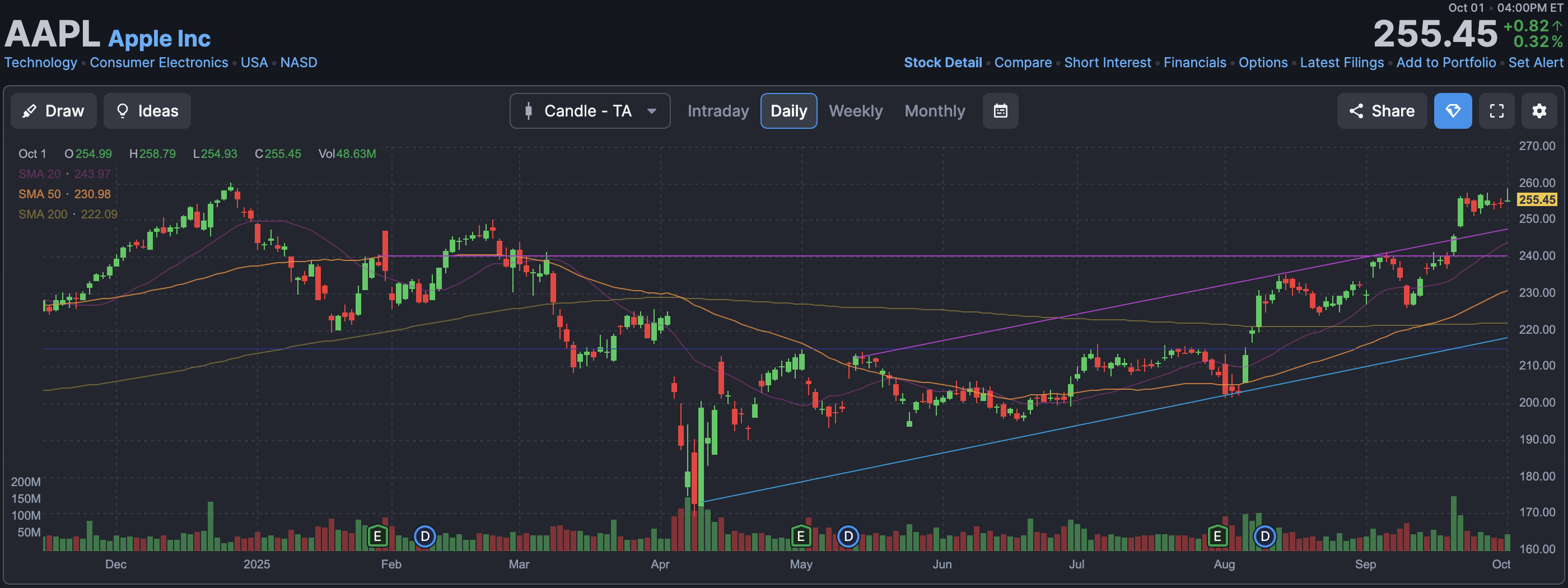Click the August earnings E marker
Image resolution: width=1568 pixels, height=588 pixels.
pyautogui.click(x=1217, y=536)
